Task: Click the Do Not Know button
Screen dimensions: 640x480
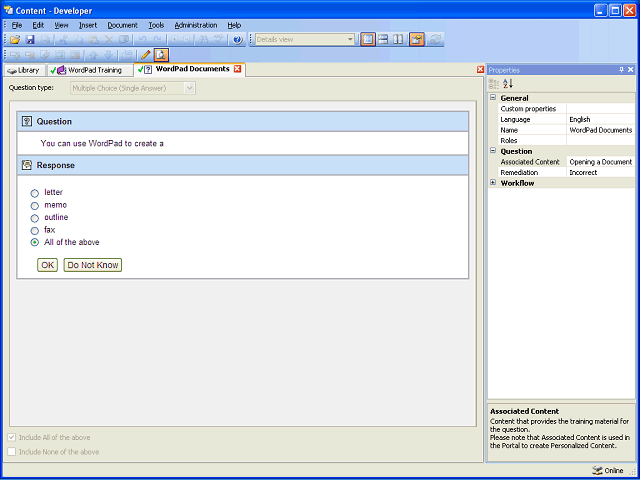Action: [x=93, y=265]
